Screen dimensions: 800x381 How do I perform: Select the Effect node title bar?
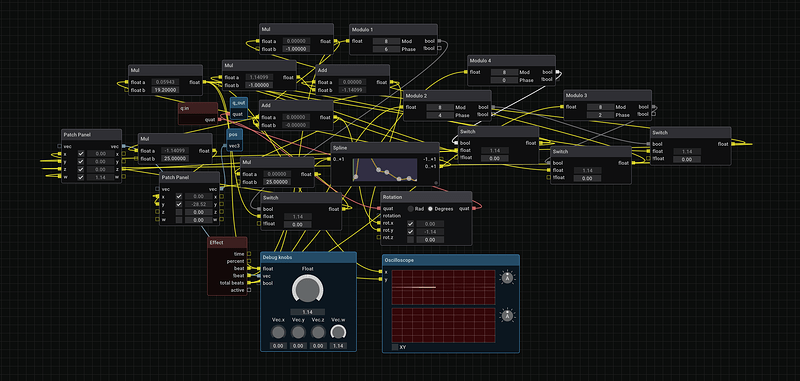tap(227, 242)
